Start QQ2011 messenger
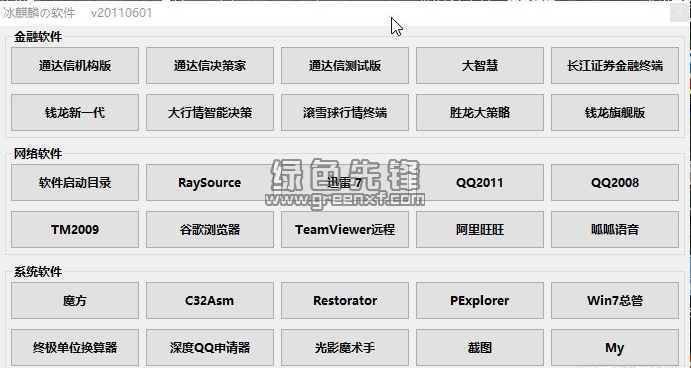Image resolution: width=691 pixels, height=368 pixels. [480, 182]
